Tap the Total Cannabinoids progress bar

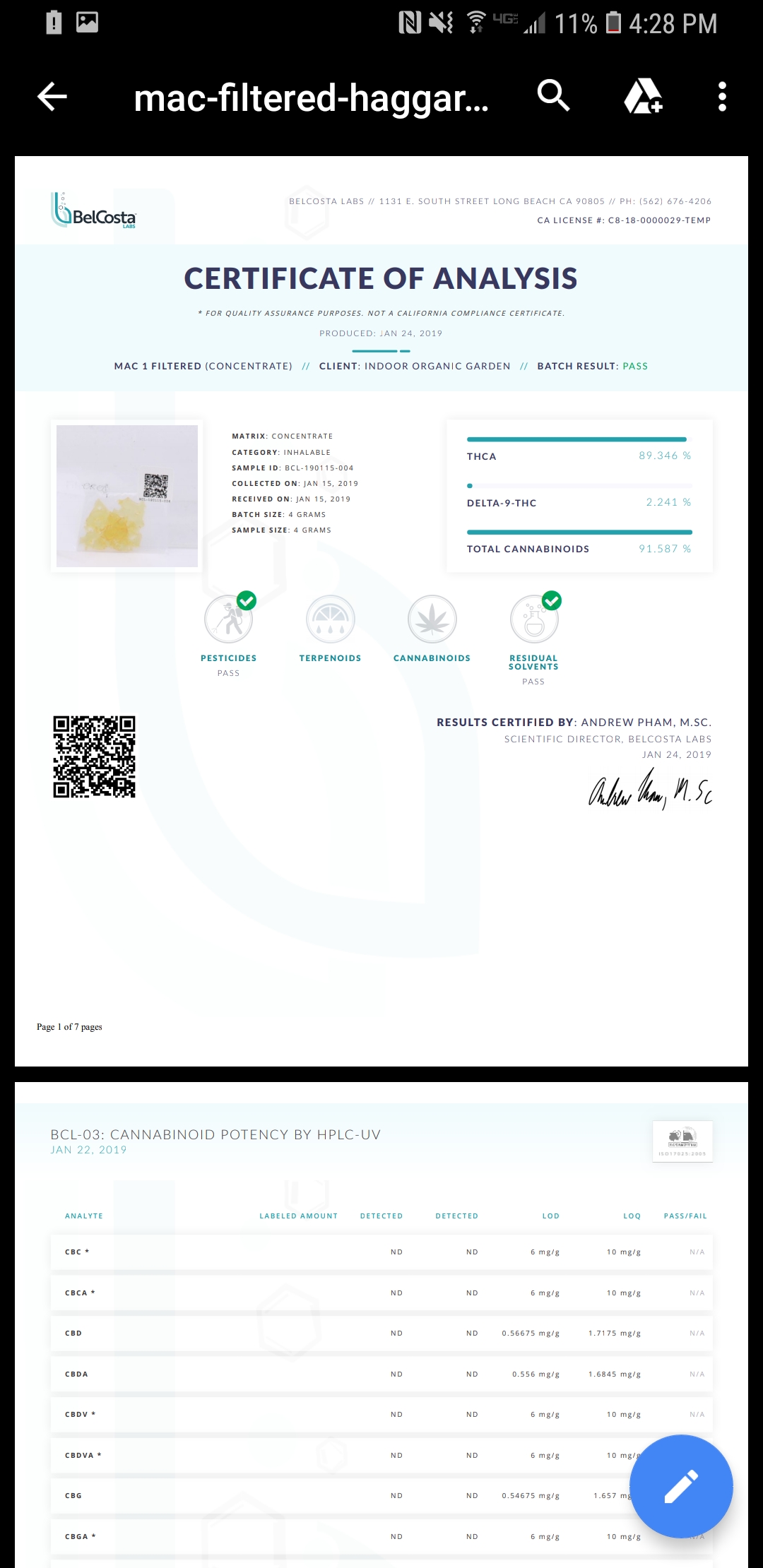pos(579,532)
